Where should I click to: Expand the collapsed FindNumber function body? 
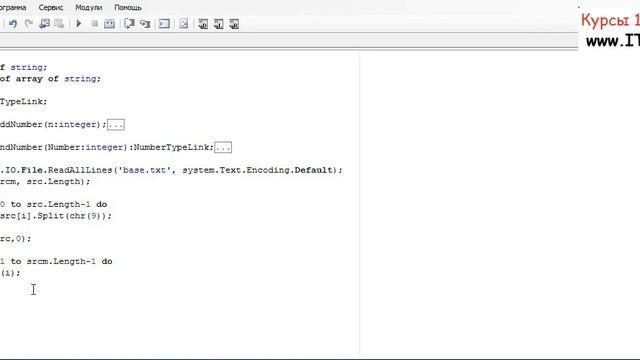(x=223, y=148)
